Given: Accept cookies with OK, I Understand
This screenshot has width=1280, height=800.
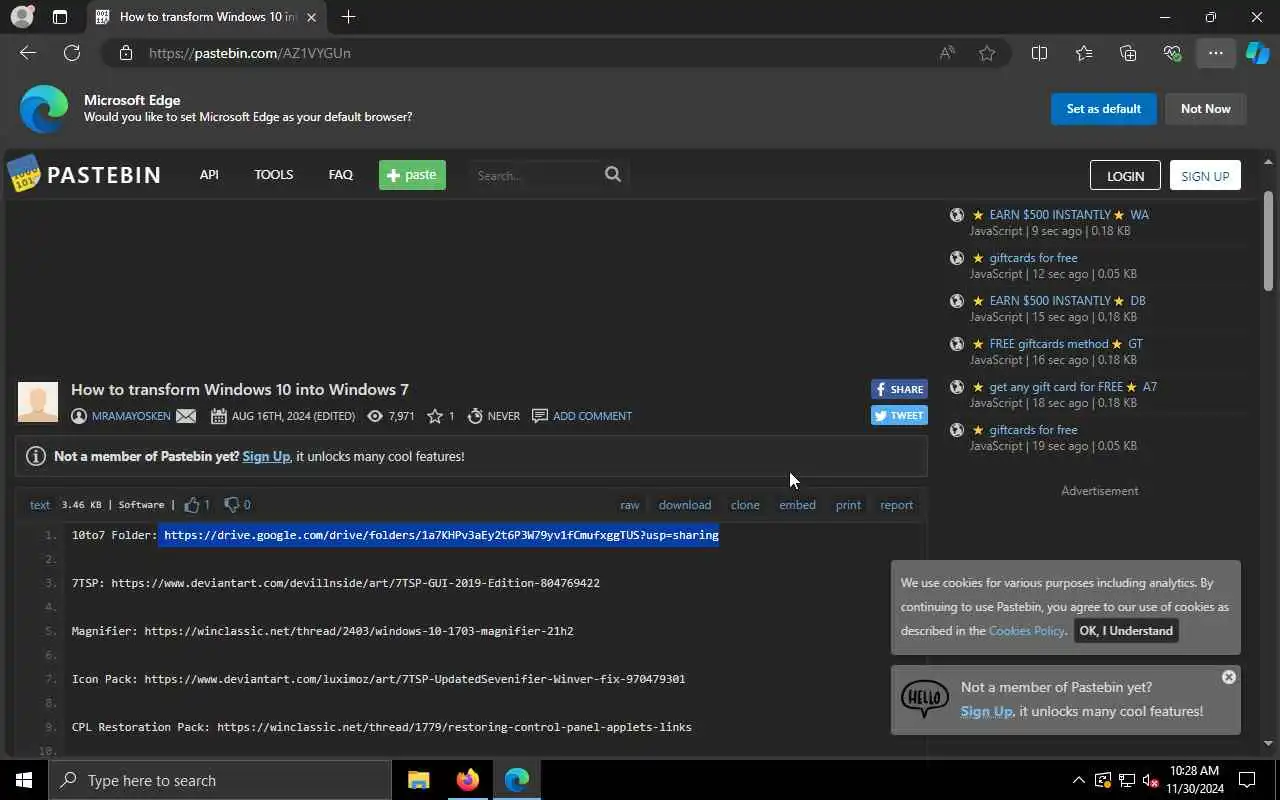Looking at the screenshot, I should (x=1126, y=631).
